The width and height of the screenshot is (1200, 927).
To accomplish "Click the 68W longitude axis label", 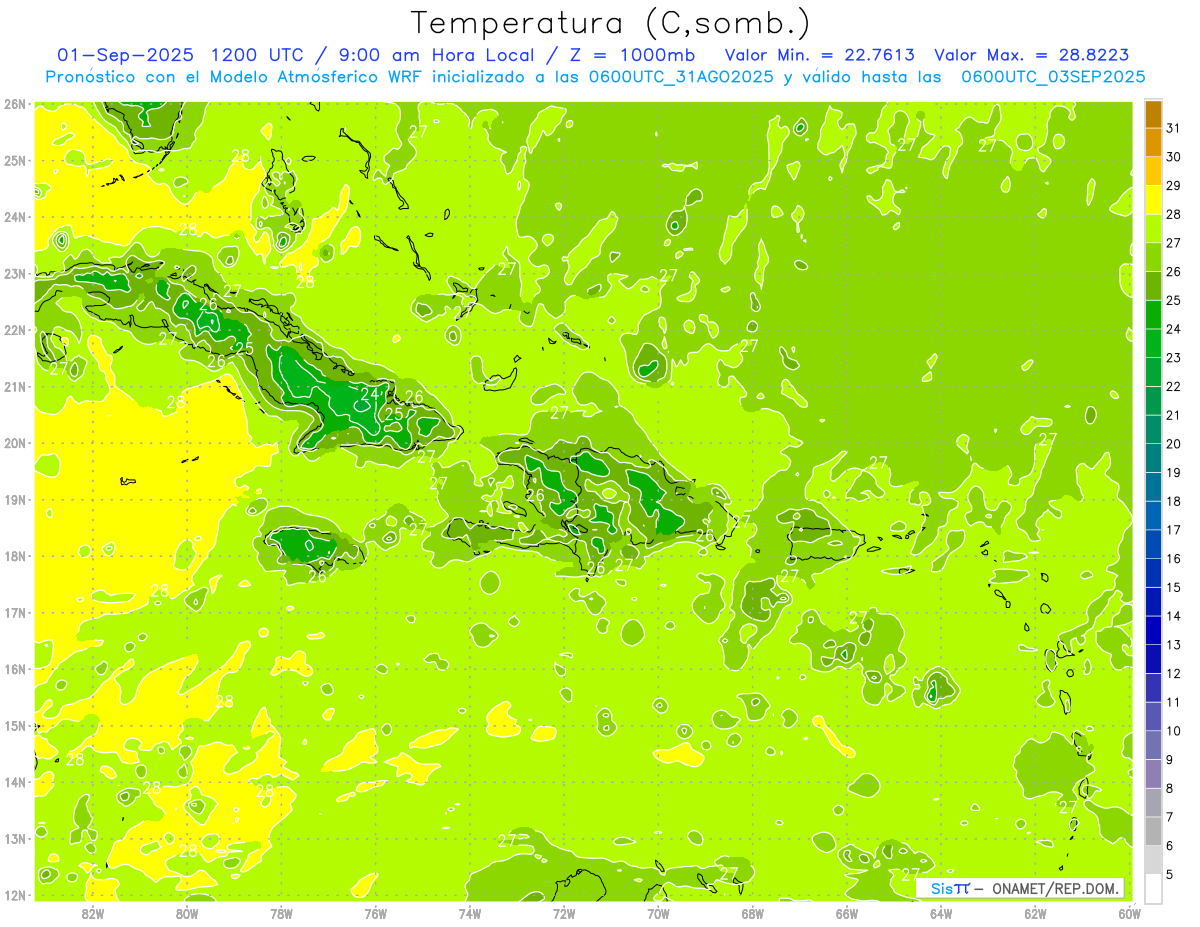I will [753, 913].
